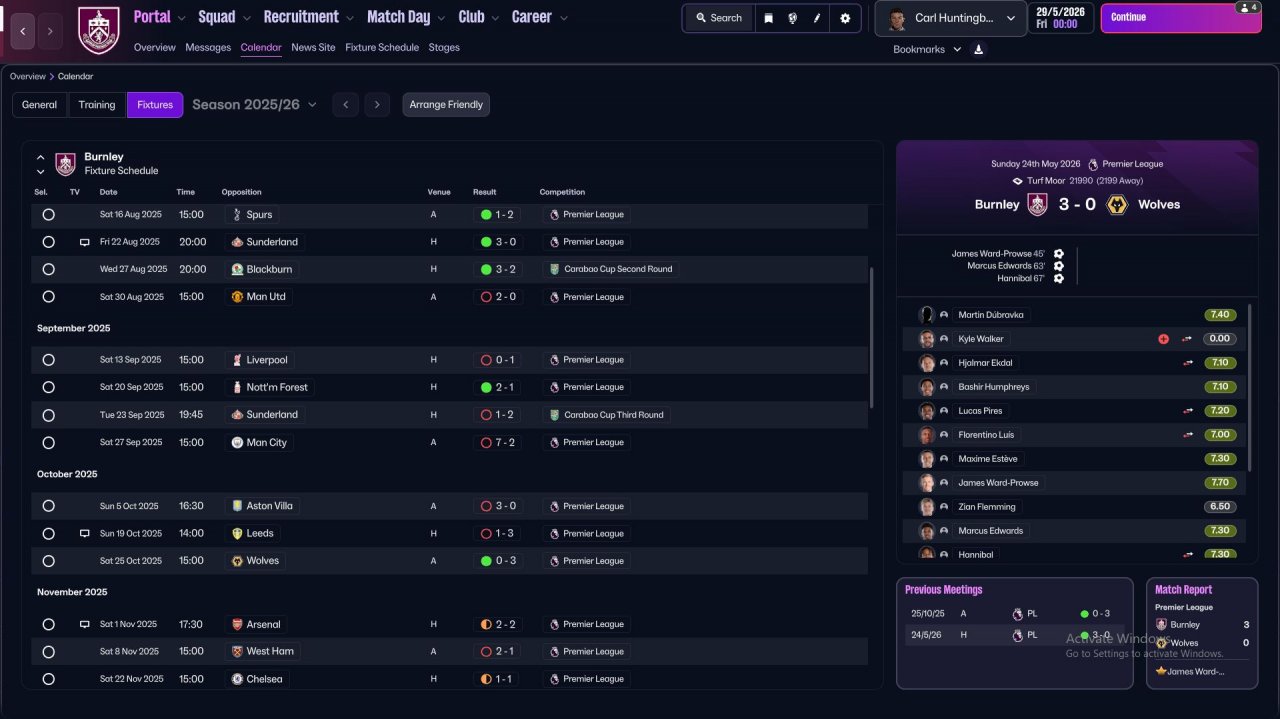Click the pencil edit icon in the top toolbar
The image size is (1280, 719).
[x=817, y=18]
